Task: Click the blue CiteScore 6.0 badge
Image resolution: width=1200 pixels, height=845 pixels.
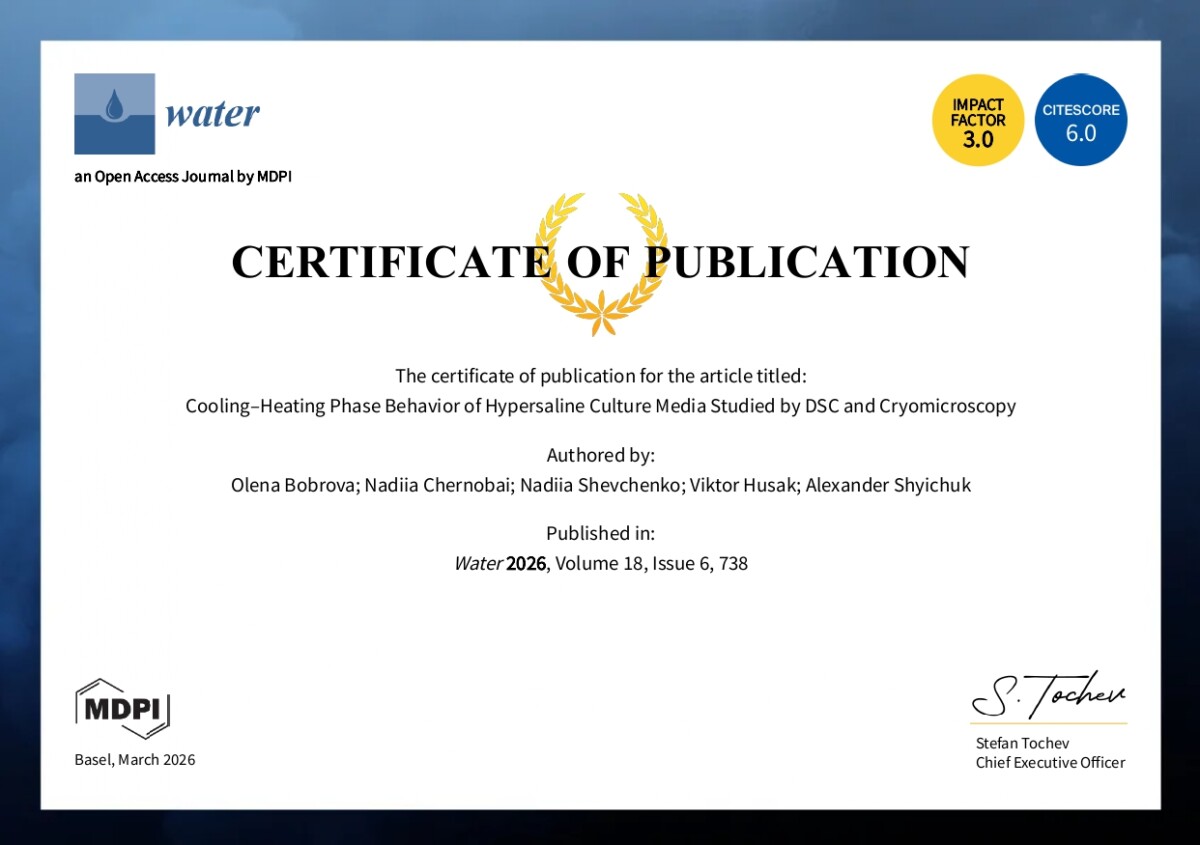Action: 1081,120
